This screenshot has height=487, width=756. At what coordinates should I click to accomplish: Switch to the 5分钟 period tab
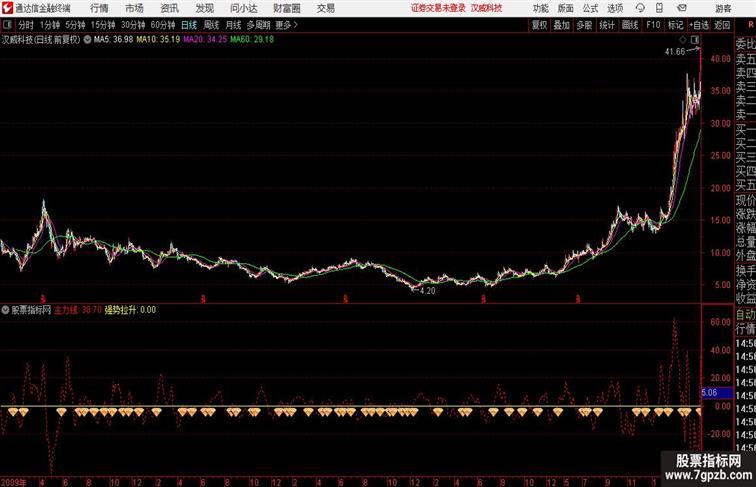pyautogui.click(x=75, y=25)
